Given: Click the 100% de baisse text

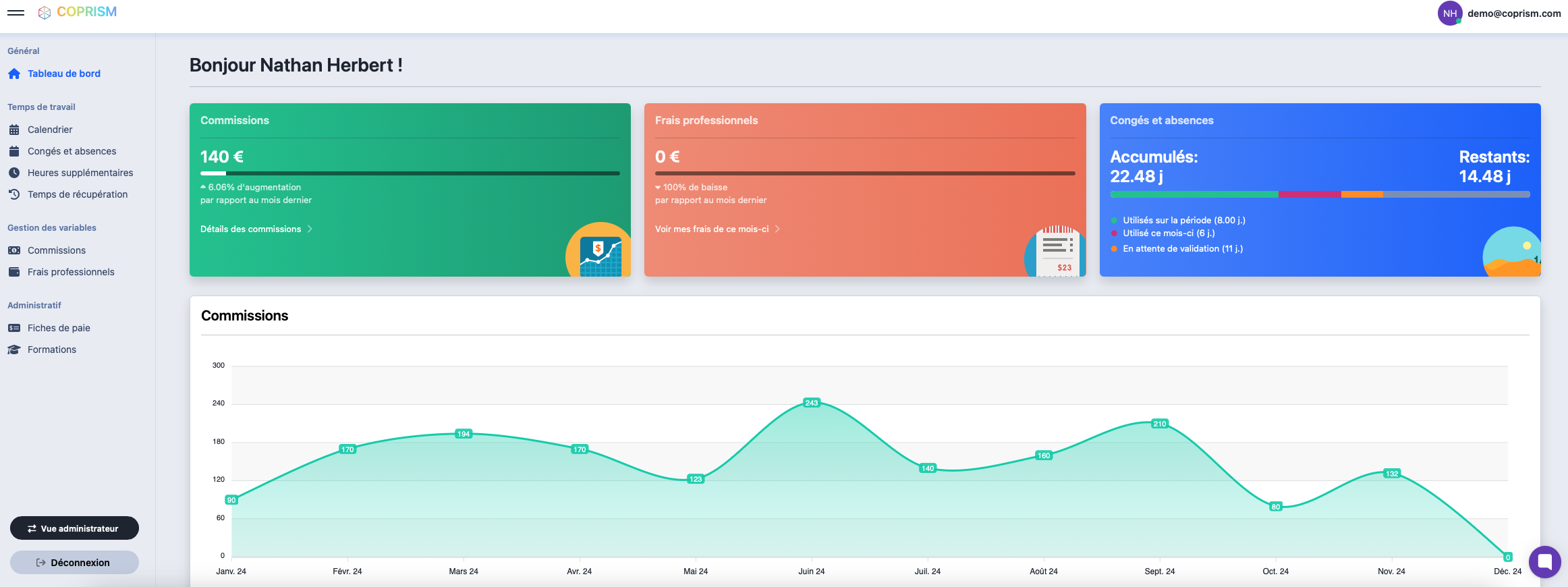Looking at the screenshot, I should coord(695,188).
